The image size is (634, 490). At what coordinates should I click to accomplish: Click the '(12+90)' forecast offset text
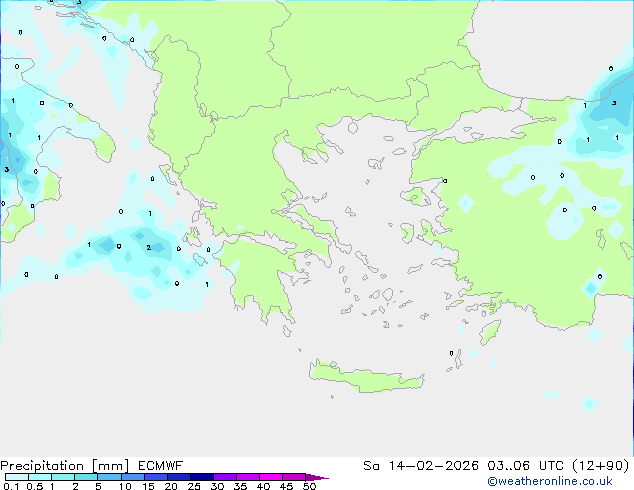click(x=601, y=466)
